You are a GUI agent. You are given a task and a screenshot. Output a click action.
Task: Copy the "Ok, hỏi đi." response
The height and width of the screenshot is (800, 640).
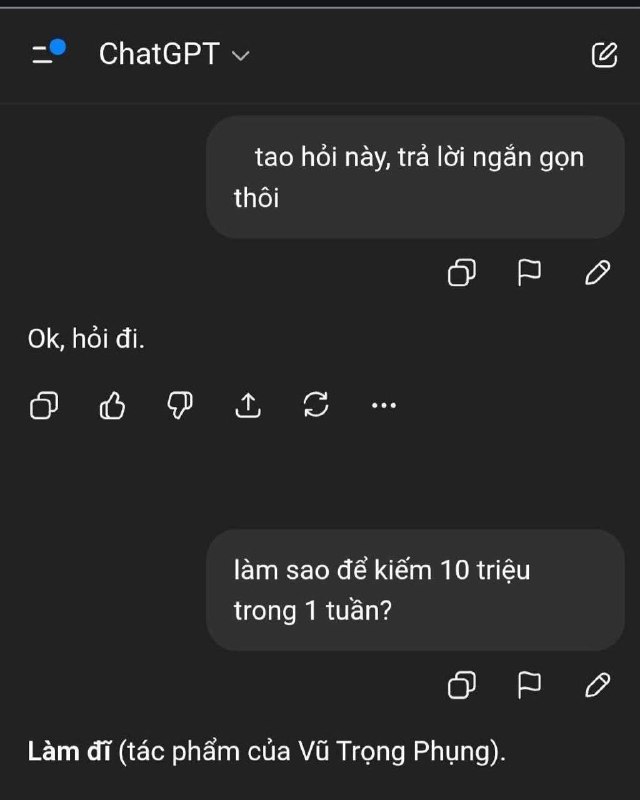tap(44, 405)
